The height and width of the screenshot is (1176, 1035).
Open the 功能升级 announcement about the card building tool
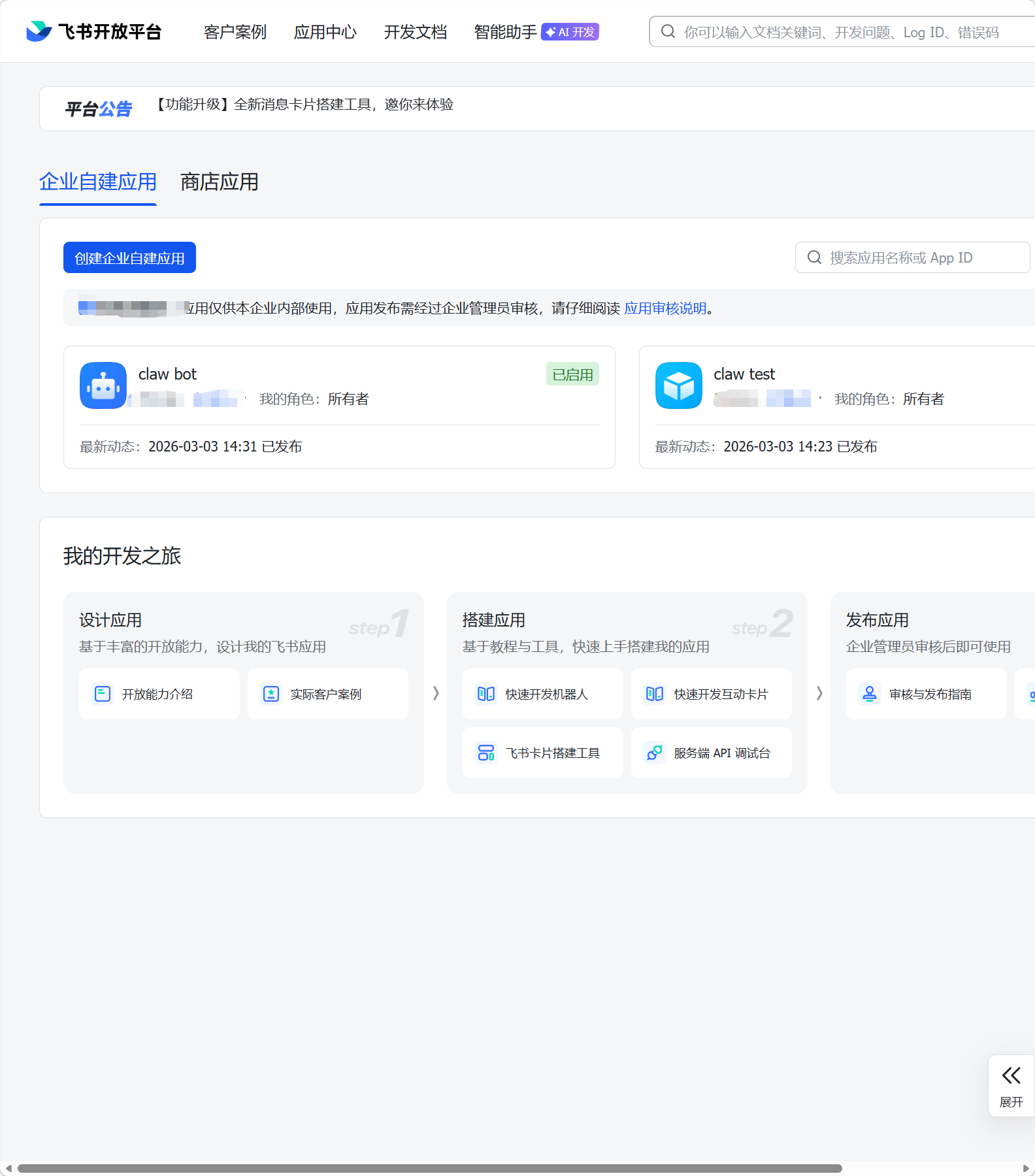click(x=304, y=105)
